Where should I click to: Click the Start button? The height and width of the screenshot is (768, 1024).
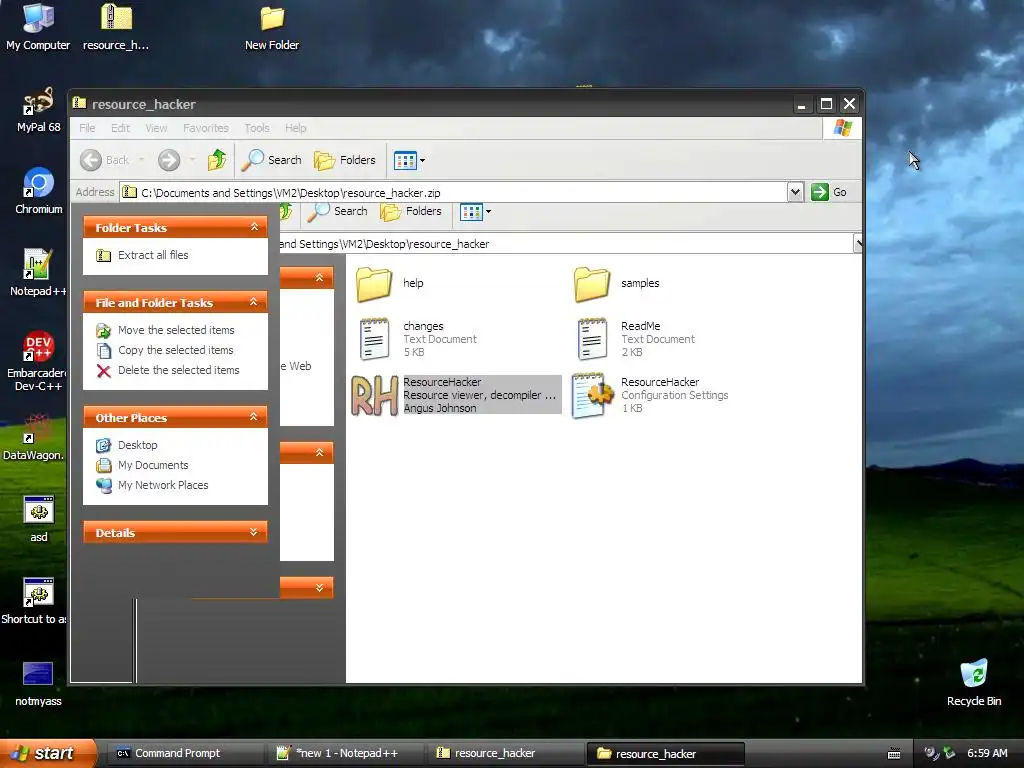click(x=46, y=753)
